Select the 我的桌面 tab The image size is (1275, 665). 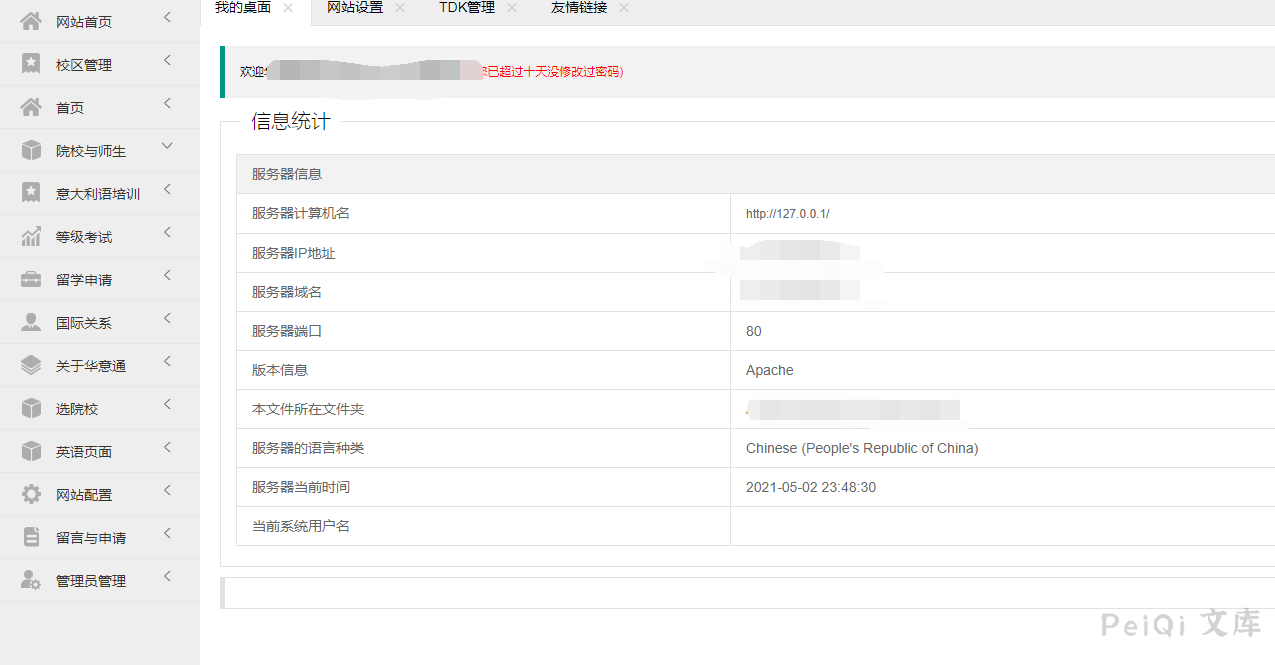pyautogui.click(x=243, y=8)
